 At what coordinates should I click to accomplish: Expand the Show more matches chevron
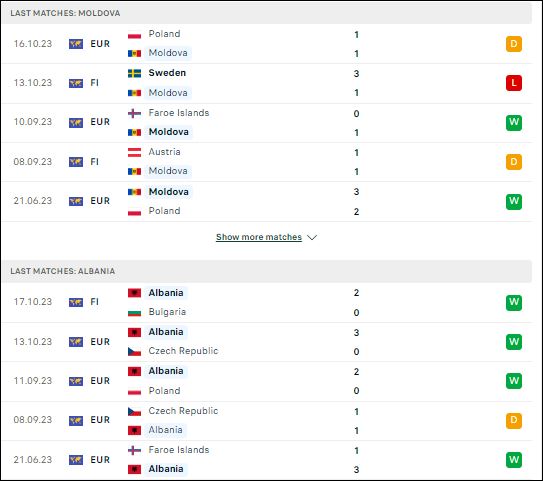(312, 238)
